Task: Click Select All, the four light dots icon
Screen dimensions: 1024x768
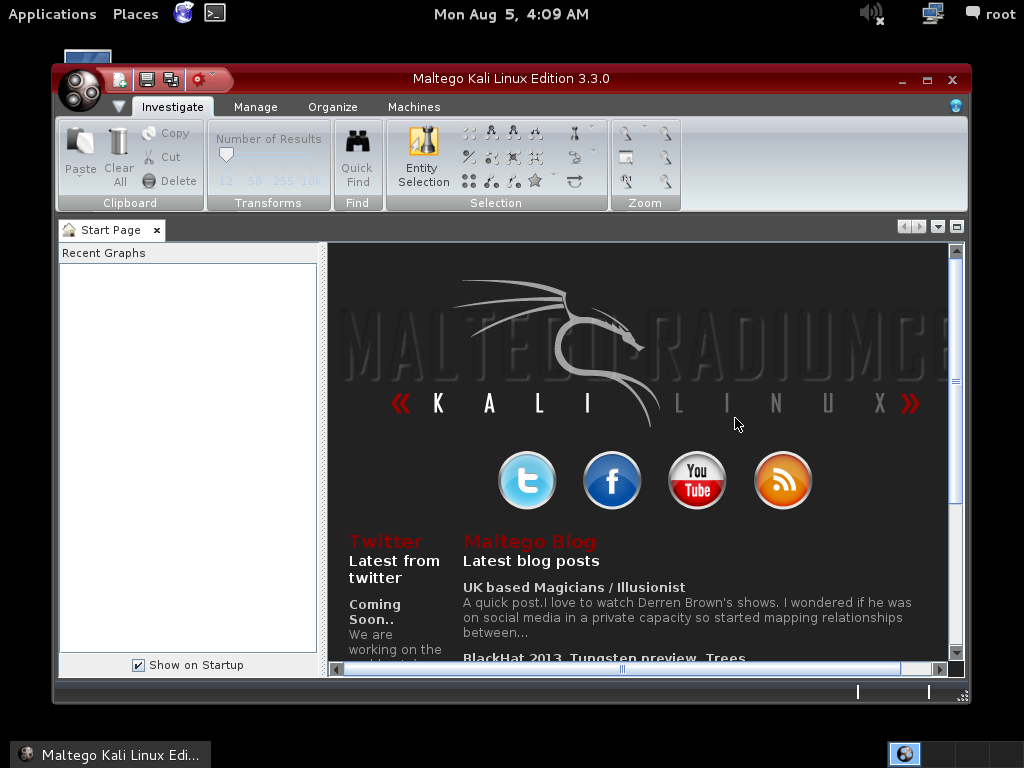Action: coord(469,134)
